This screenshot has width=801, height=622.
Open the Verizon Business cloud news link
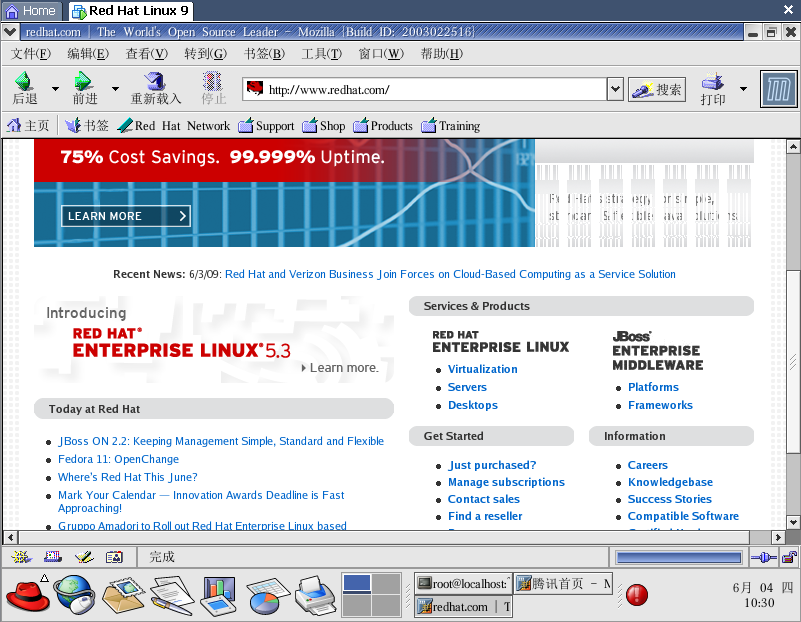[x=450, y=274]
